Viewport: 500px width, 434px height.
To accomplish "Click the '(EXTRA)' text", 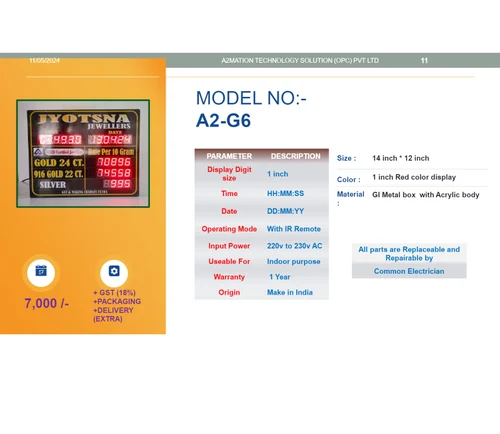I will 108,319.
